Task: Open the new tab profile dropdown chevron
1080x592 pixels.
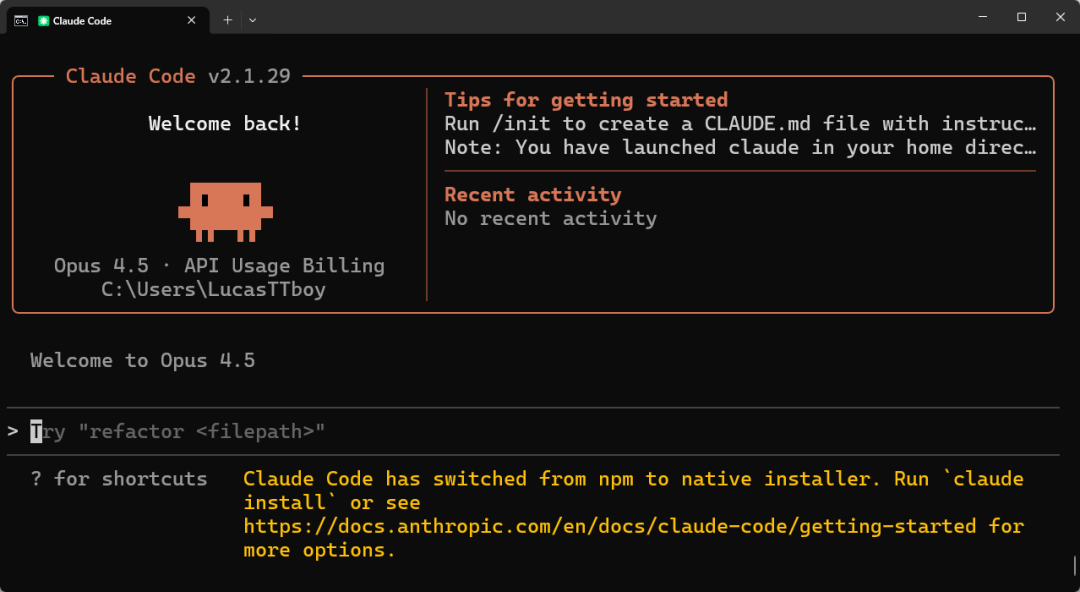Action: coord(253,19)
